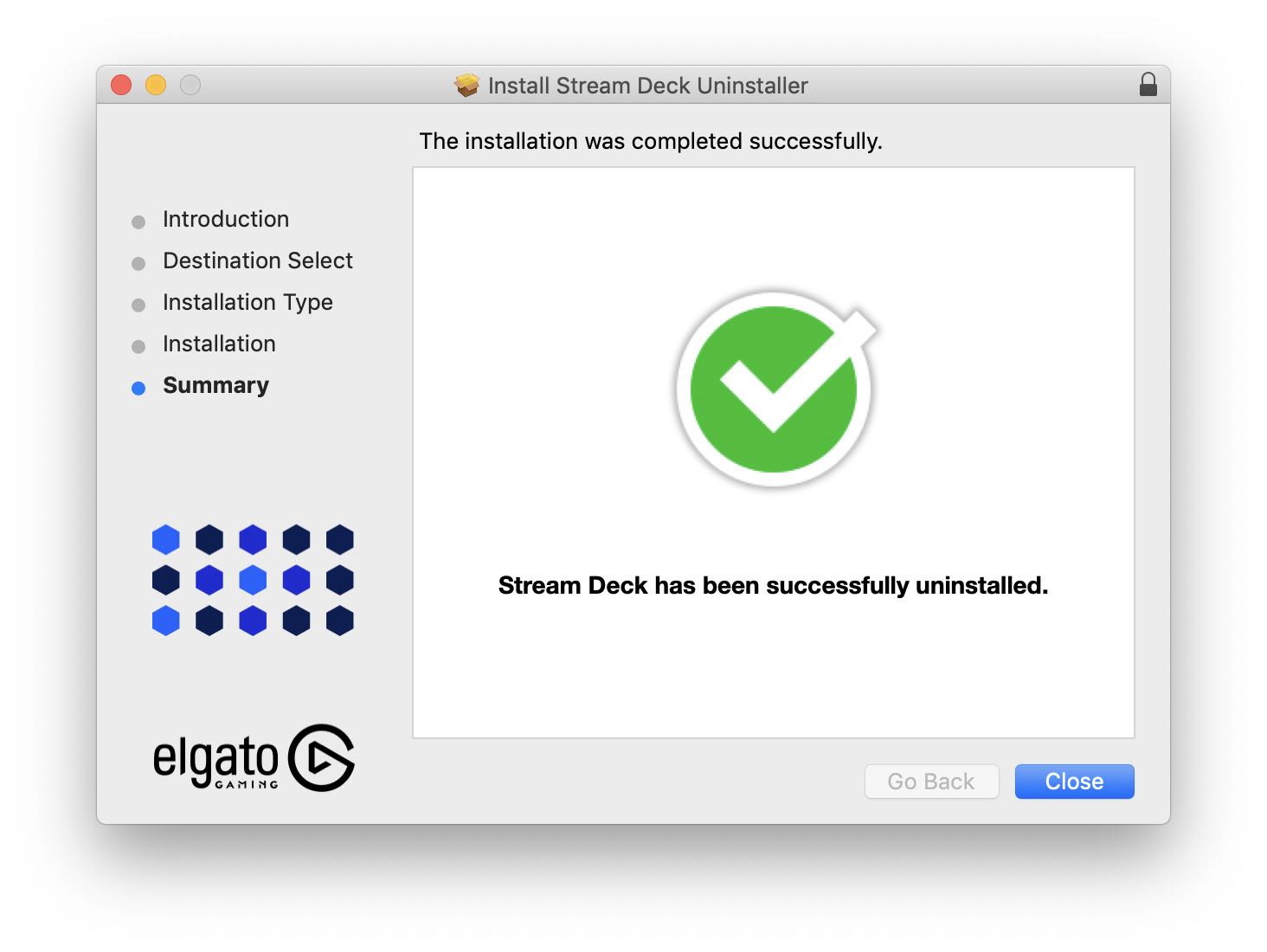Select the Destination Select step
Image resolution: width=1267 pixels, height=952 pixels.
(258, 261)
